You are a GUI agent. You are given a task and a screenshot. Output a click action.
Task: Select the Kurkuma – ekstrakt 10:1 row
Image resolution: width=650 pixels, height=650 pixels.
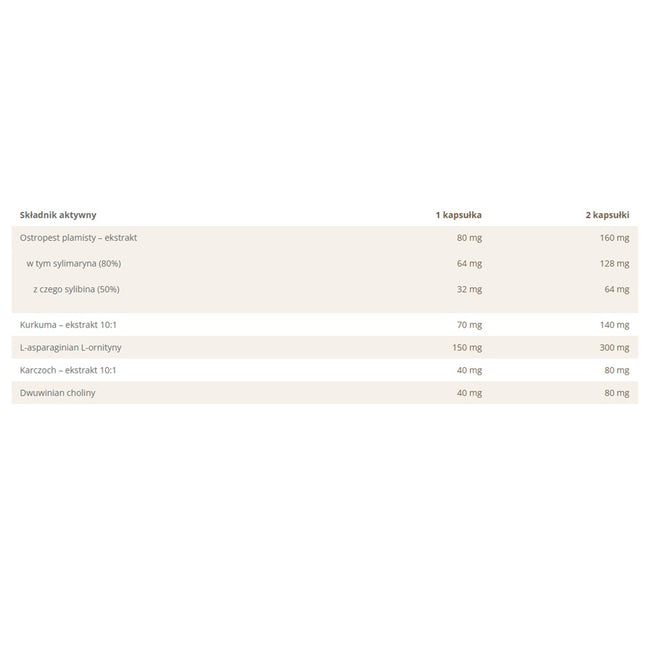coord(325,325)
